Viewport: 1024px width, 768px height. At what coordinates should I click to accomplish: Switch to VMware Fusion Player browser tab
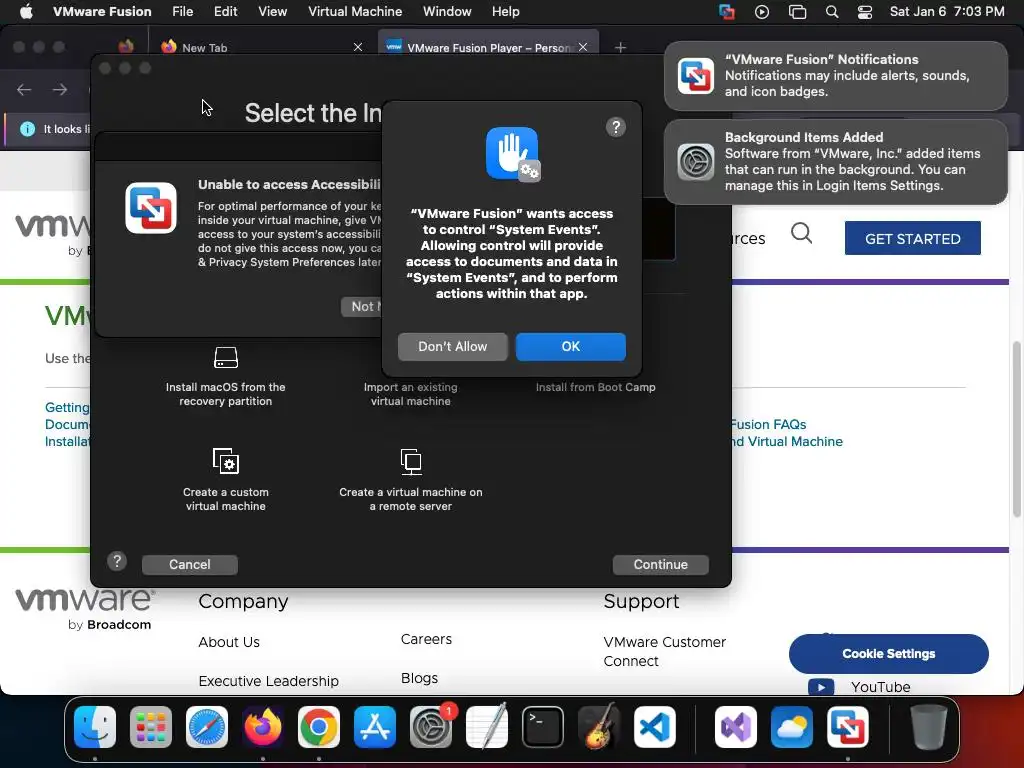[487, 47]
